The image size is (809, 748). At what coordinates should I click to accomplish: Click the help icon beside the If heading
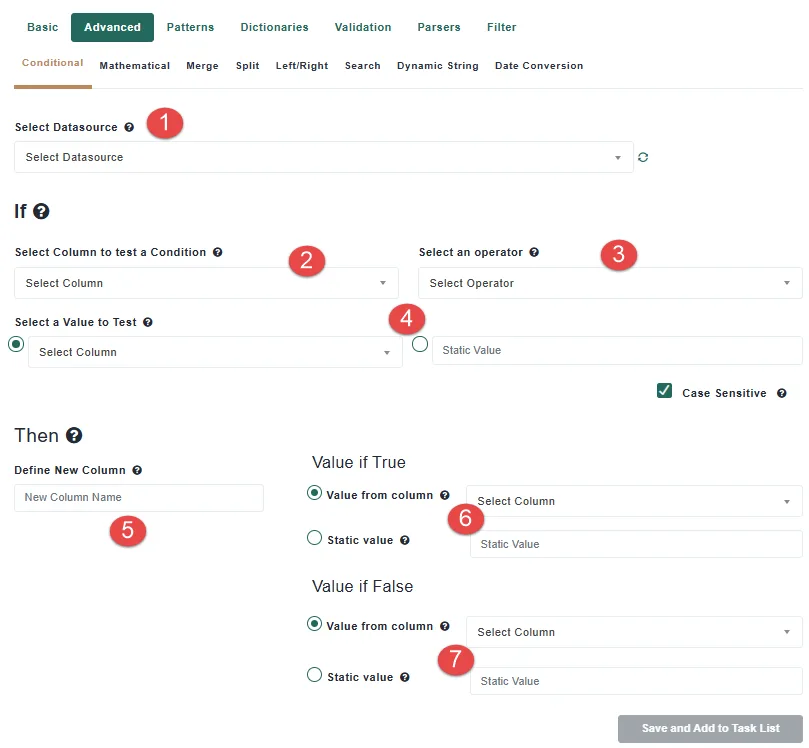pos(41,211)
